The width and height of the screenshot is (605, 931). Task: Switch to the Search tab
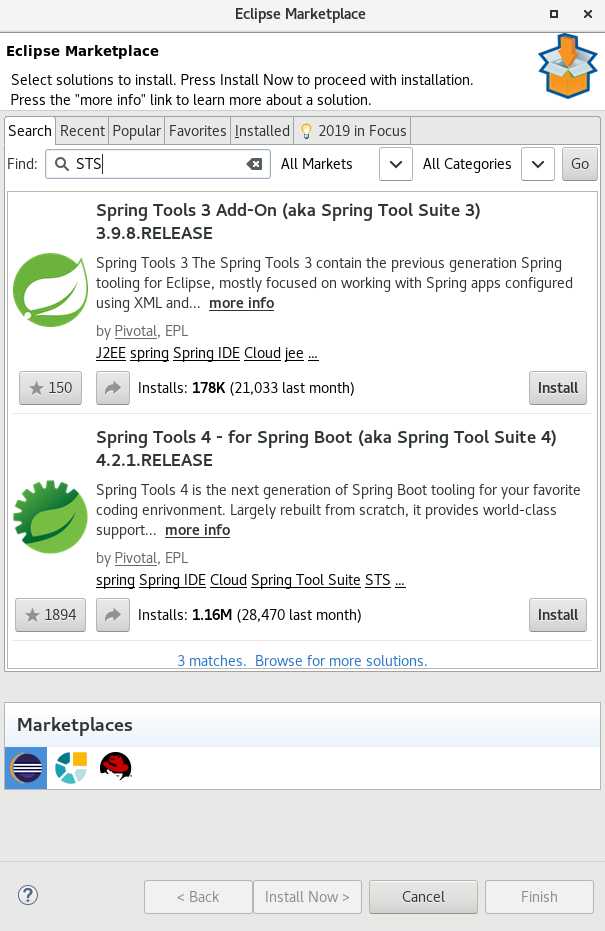[30, 131]
